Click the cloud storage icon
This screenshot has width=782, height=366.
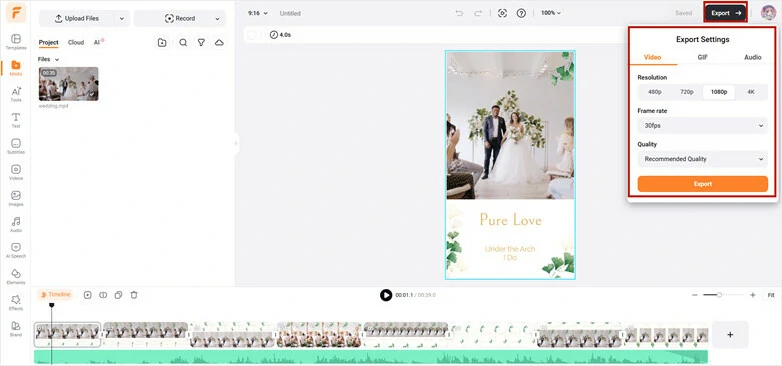tap(219, 43)
